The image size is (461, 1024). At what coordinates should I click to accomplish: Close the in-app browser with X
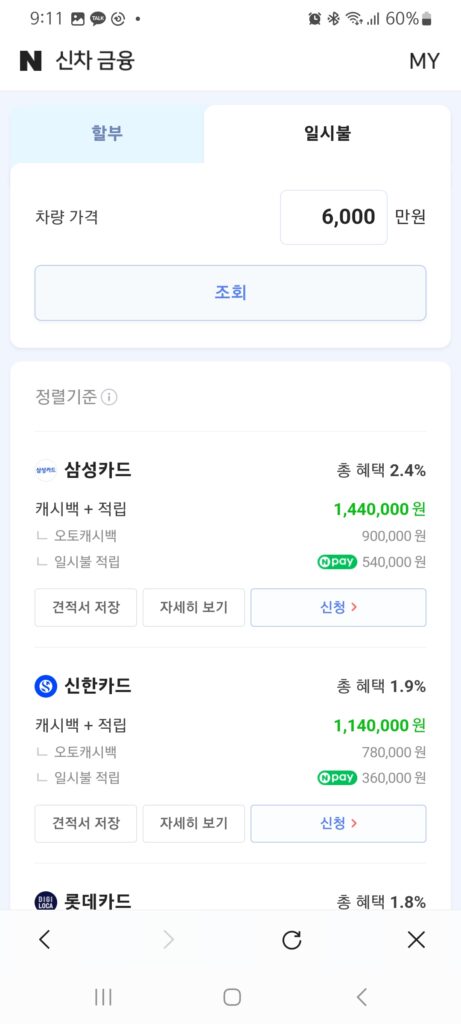click(x=416, y=940)
